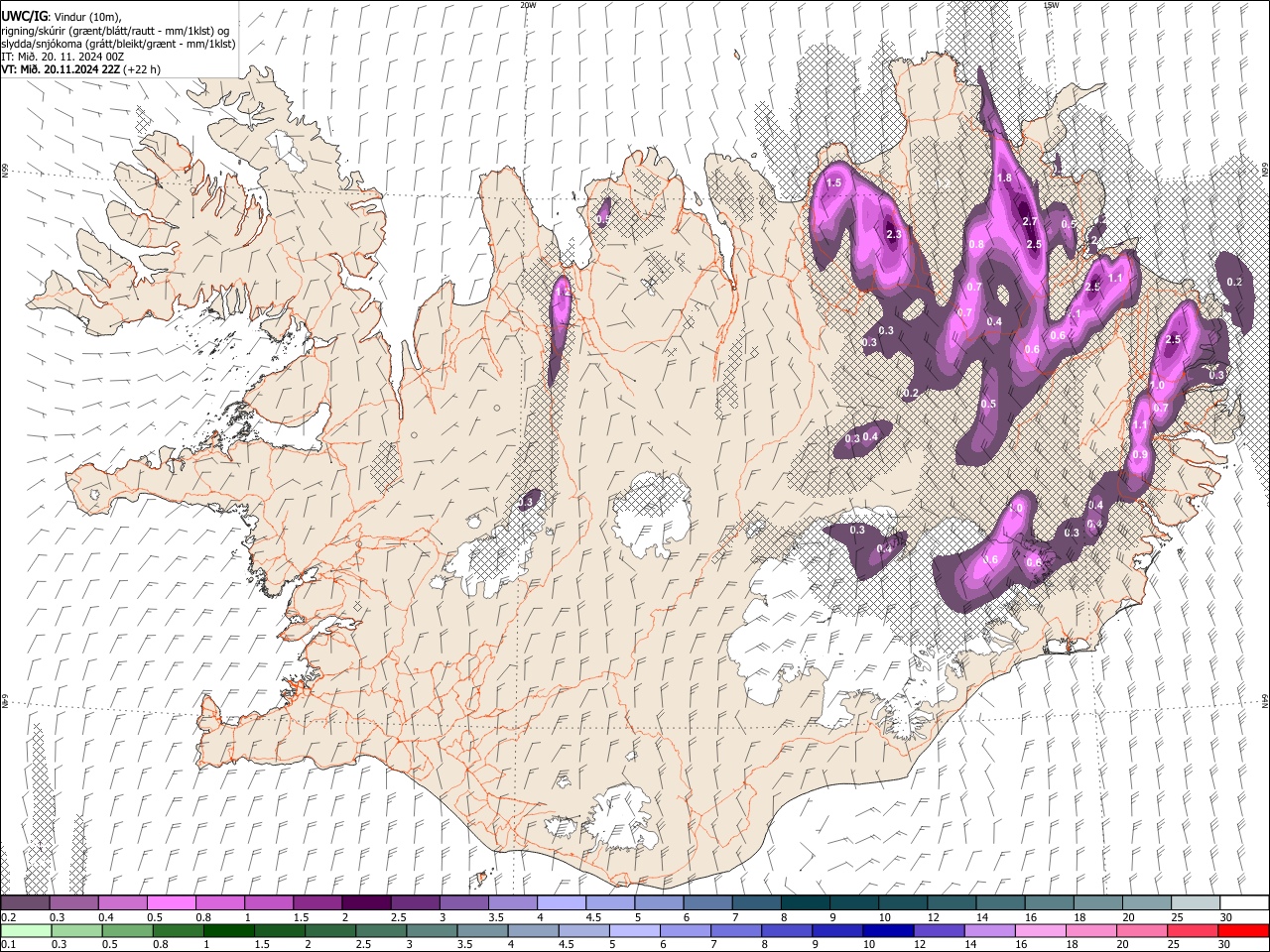Click the 'VT: Mið. 20.11.2024 22Z (+22 h)' line

[x=80, y=69]
